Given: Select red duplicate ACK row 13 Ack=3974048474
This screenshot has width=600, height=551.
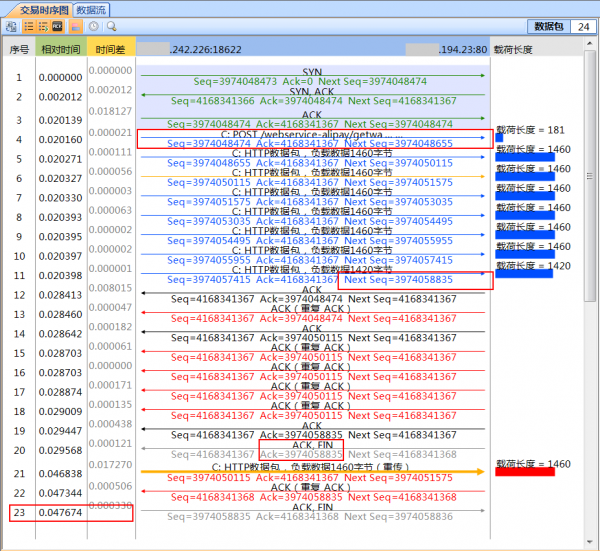Looking at the screenshot, I should (x=313, y=314).
